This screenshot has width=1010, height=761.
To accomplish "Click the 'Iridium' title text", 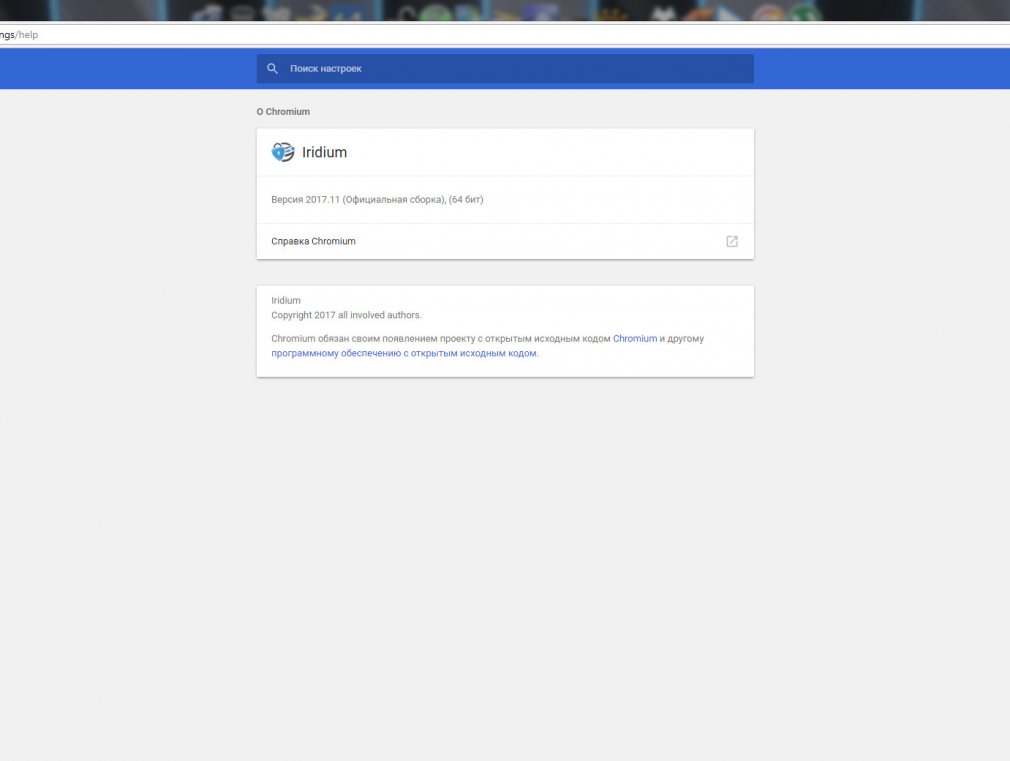I will tap(325, 152).
